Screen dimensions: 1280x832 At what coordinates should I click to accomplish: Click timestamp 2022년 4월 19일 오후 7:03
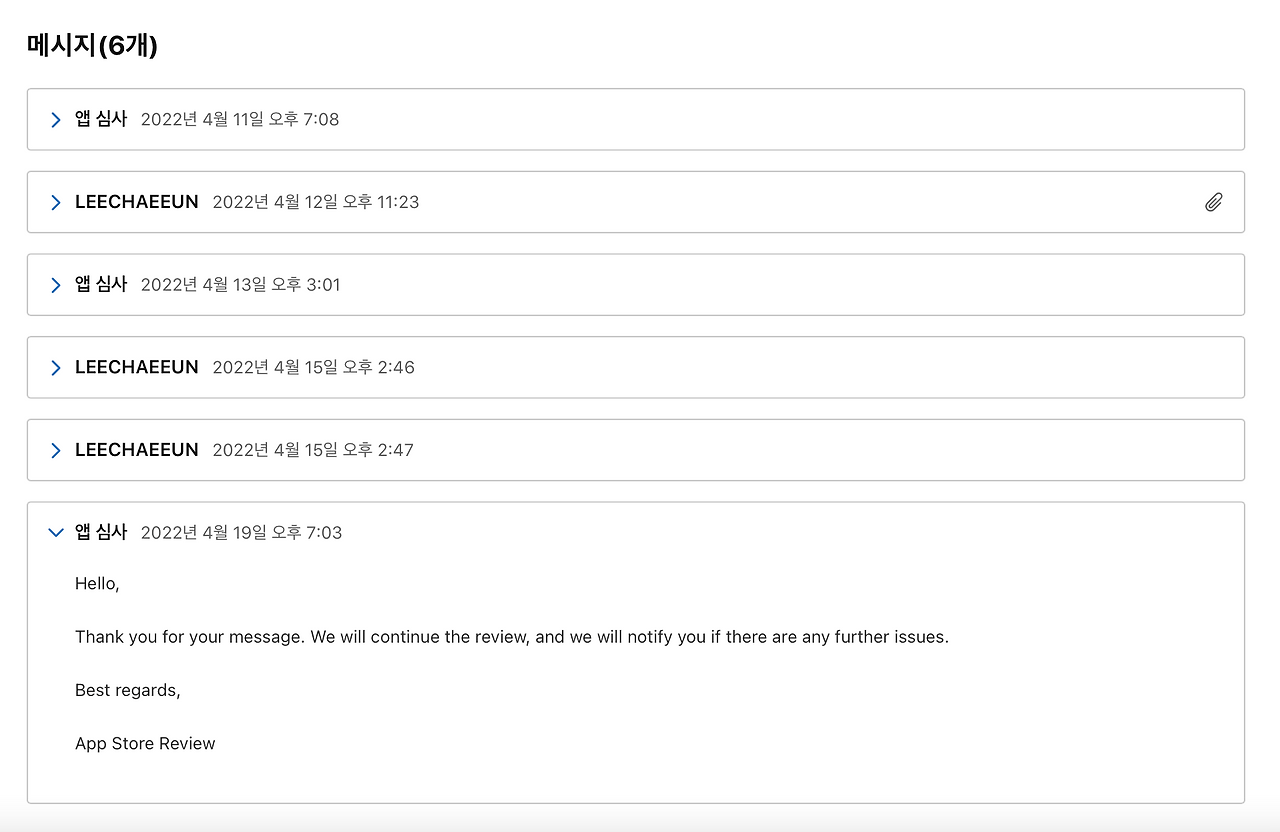241,533
